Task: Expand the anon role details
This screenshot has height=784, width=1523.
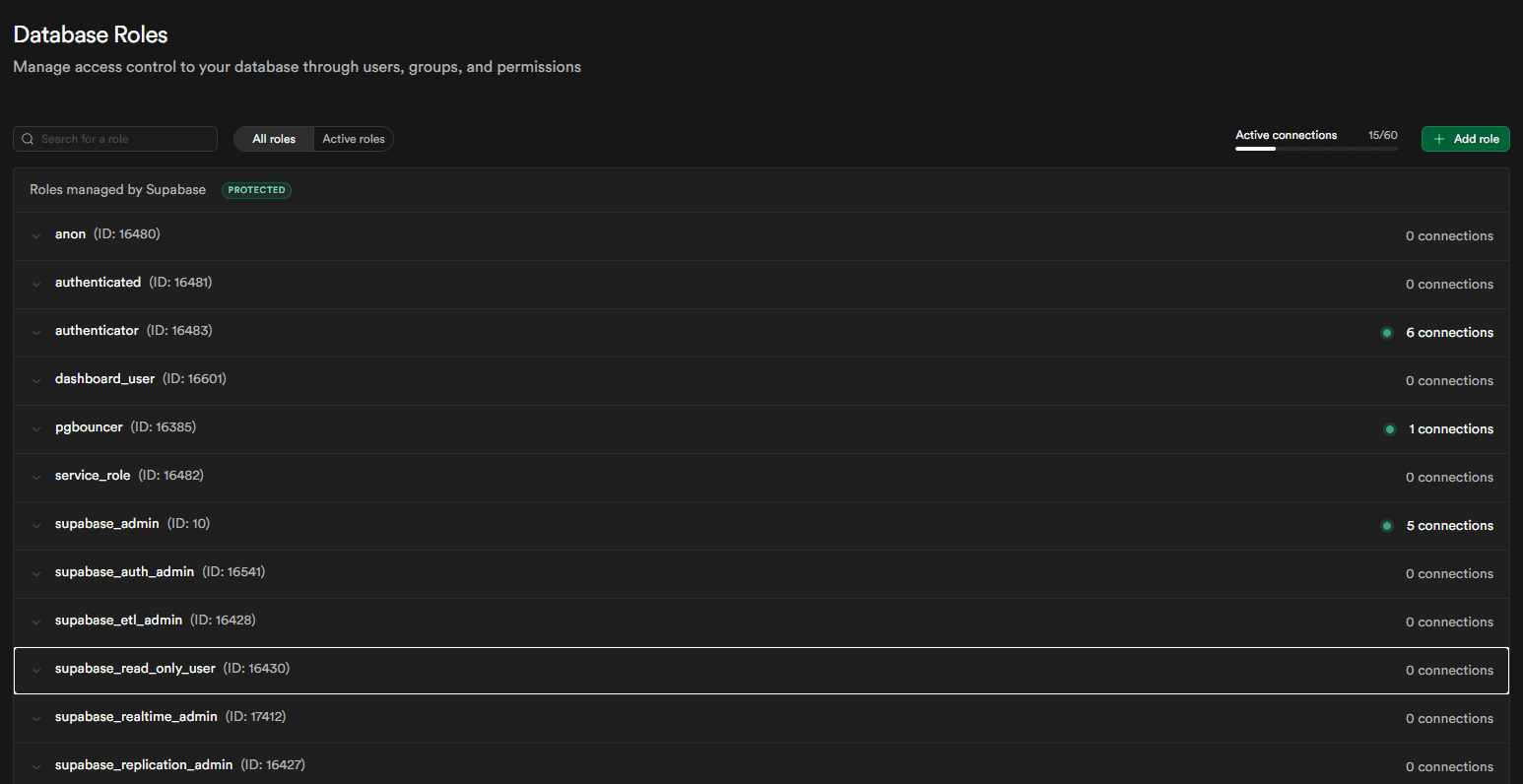Action: point(36,235)
